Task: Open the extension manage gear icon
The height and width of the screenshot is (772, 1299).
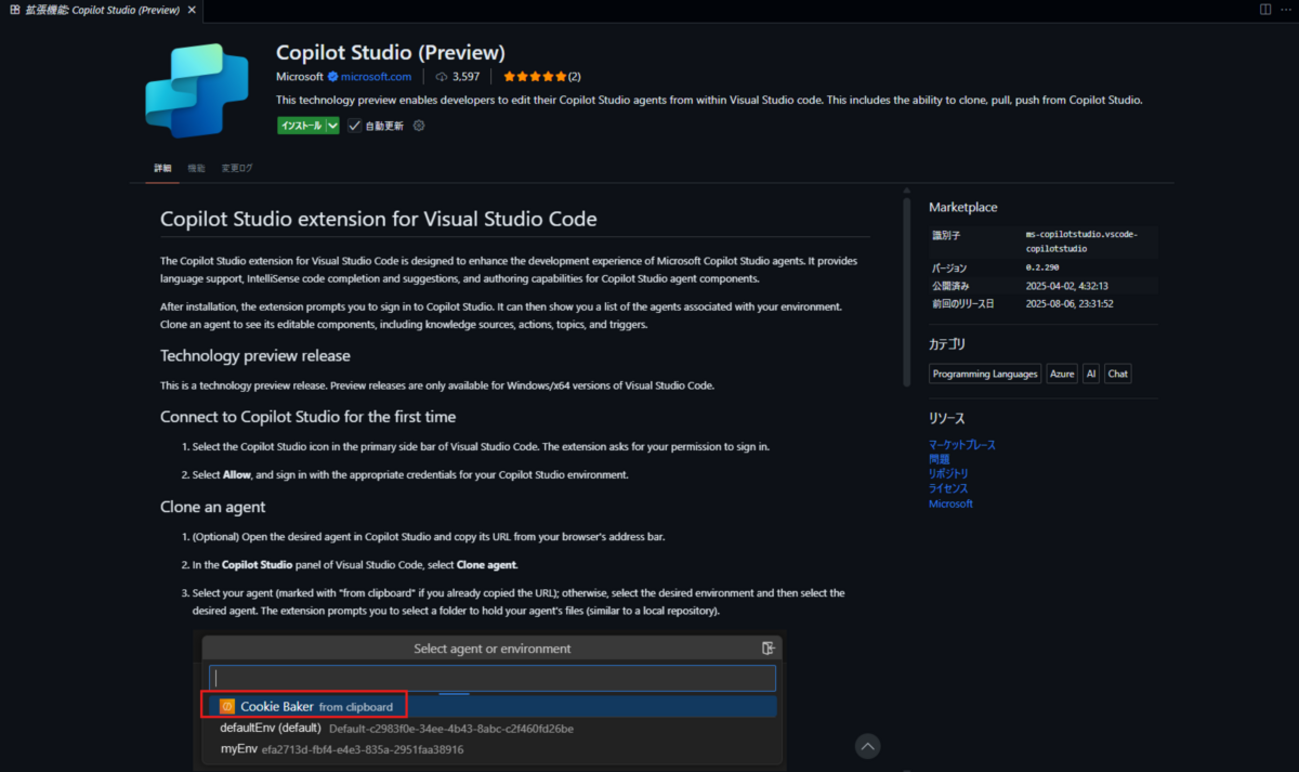Action: [x=419, y=126]
